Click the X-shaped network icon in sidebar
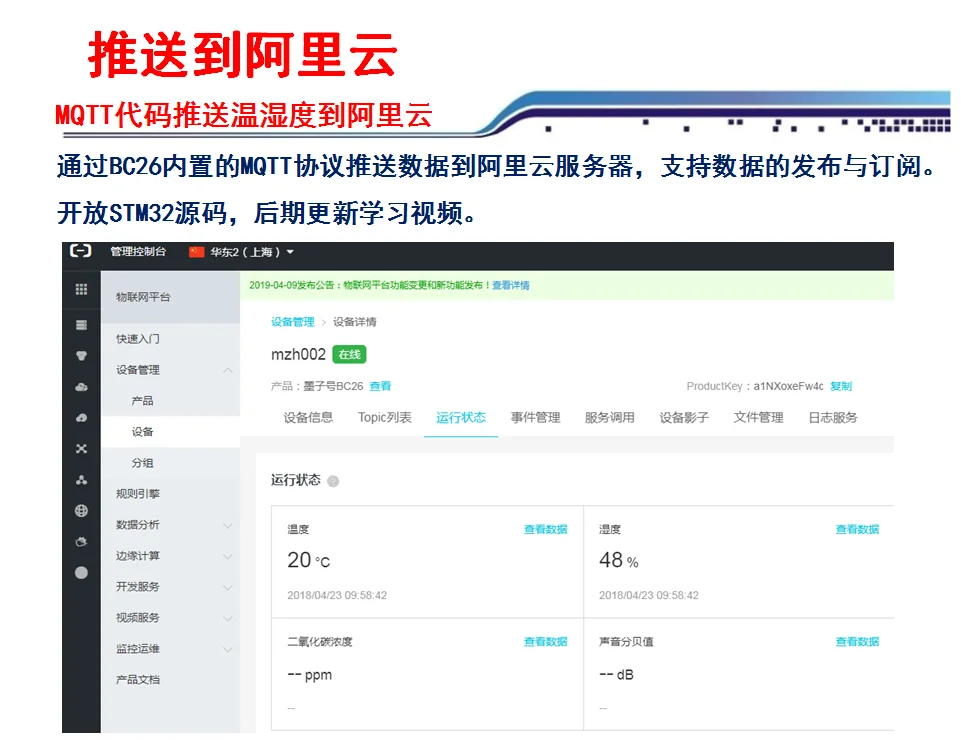978x745 pixels. (81, 449)
